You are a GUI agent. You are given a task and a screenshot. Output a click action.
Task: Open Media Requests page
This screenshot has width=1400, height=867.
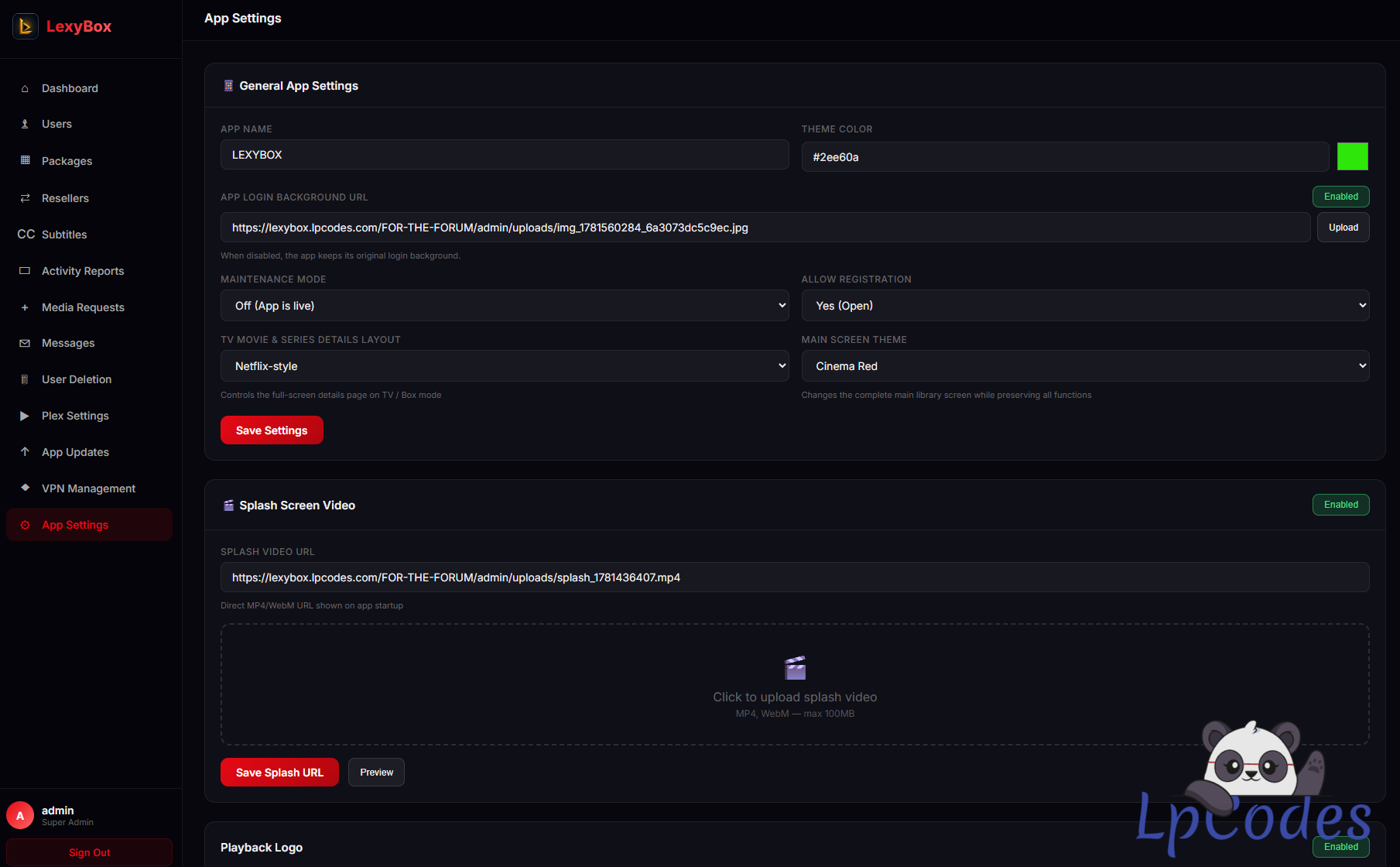pyautogui.click(x=89, y=307)
